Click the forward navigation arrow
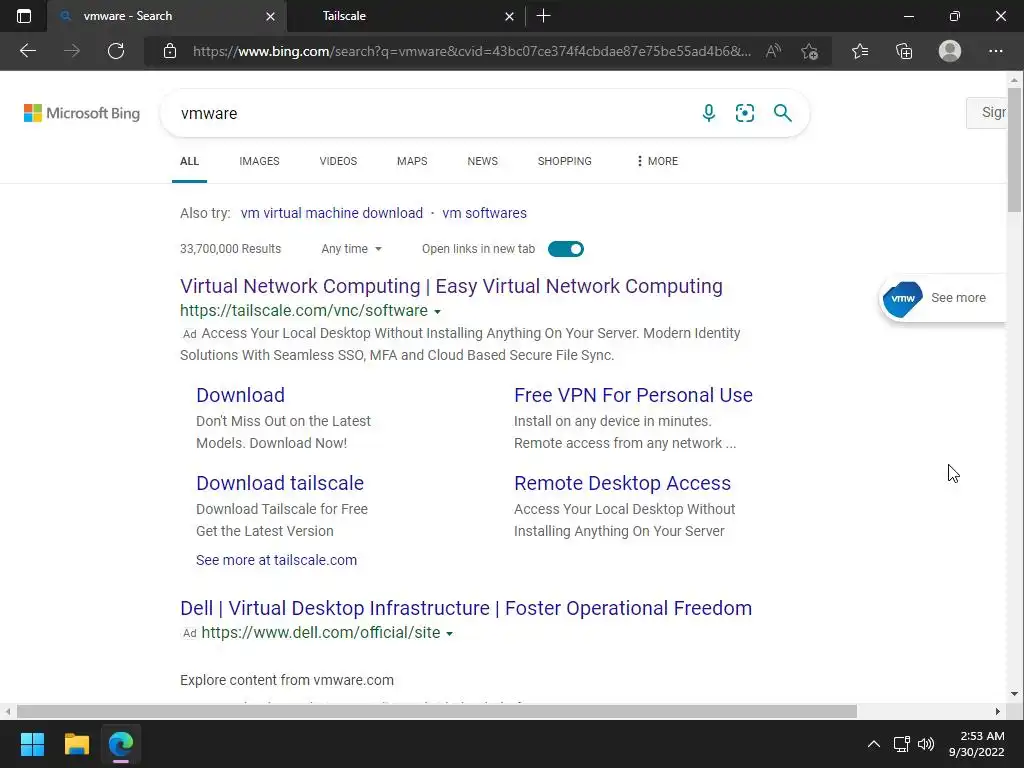The height and width of the screenshot is (768, 1024). pyautogui.click(x=72, y=51)
